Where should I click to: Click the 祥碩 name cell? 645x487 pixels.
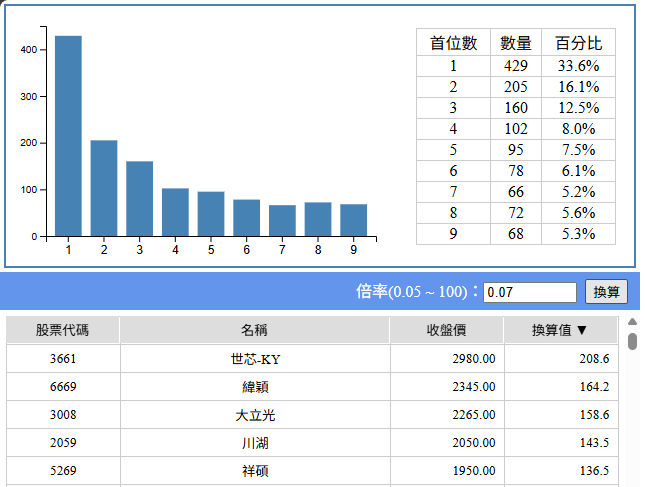[x=254, y=471]
